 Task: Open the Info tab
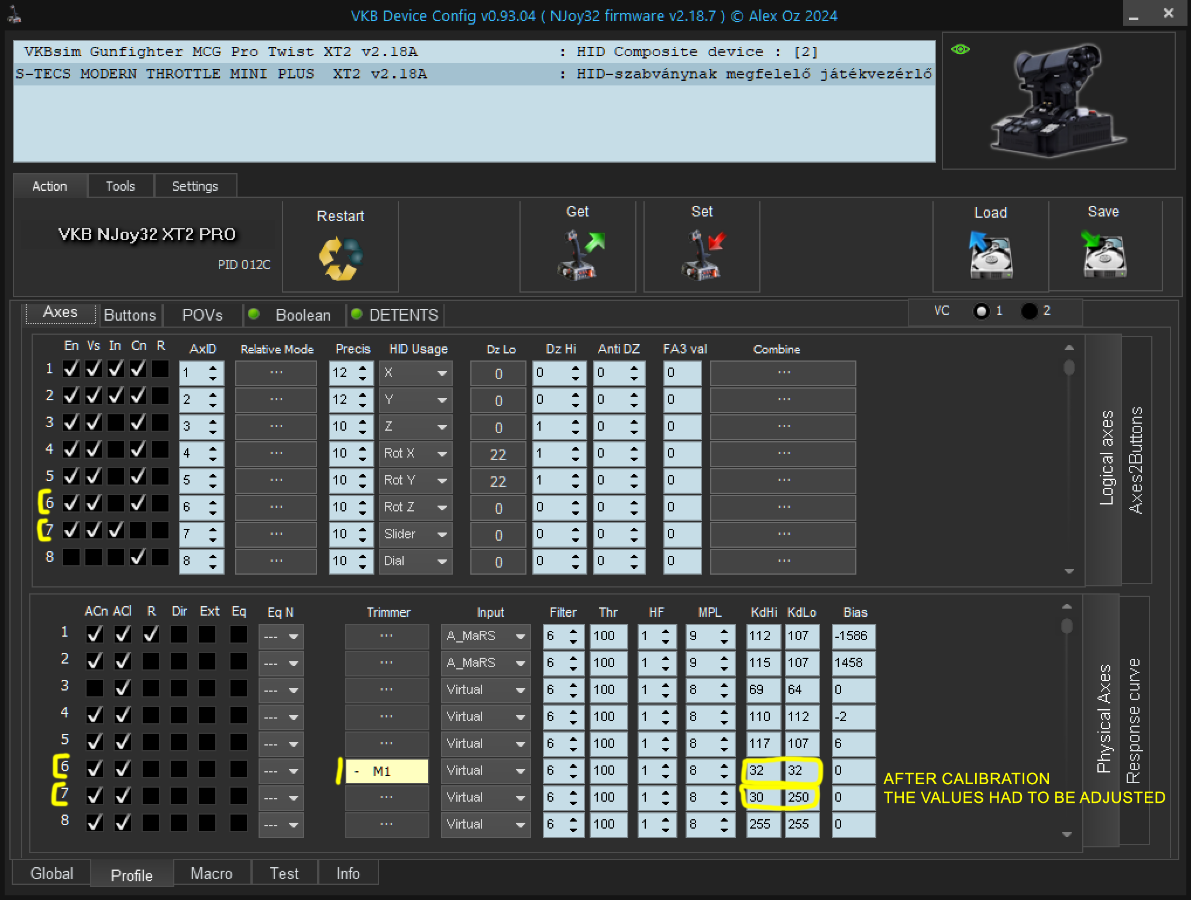pos(348,873)
